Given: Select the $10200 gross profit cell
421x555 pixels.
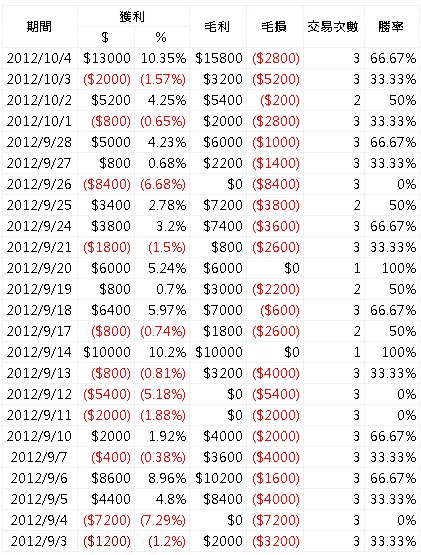Looking at the screenshot, I should [219, 479].
